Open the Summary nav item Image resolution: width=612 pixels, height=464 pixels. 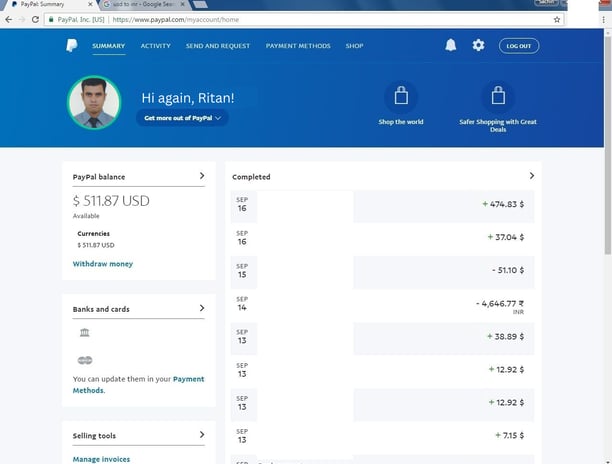109,46
